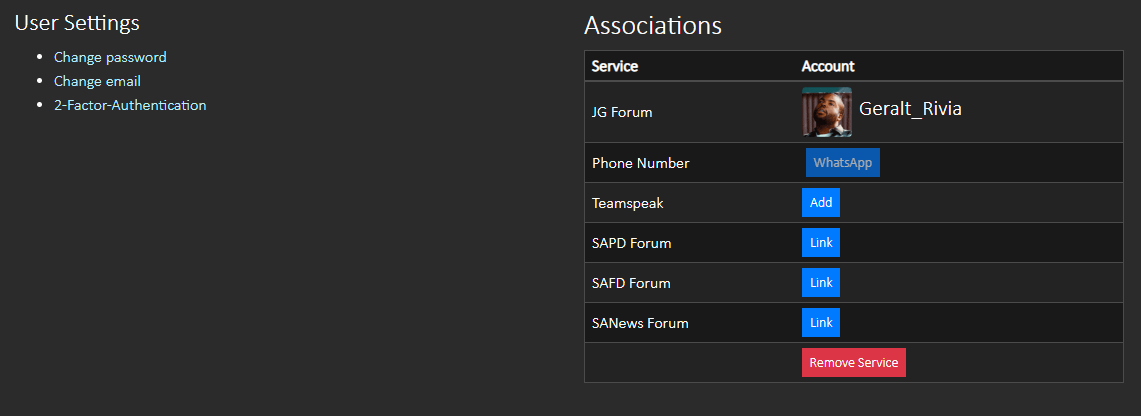The width and height of the screenshot is (1141, 416).
Task: Click the Service column header
Action: click(x=615, y=66)
